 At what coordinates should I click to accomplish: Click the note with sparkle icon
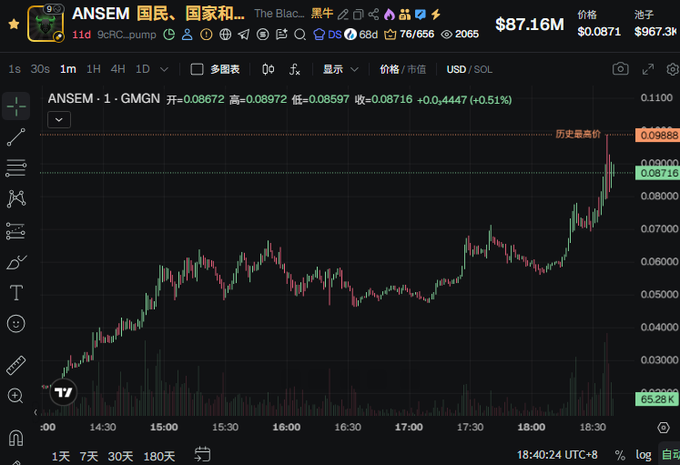[281, 34]
